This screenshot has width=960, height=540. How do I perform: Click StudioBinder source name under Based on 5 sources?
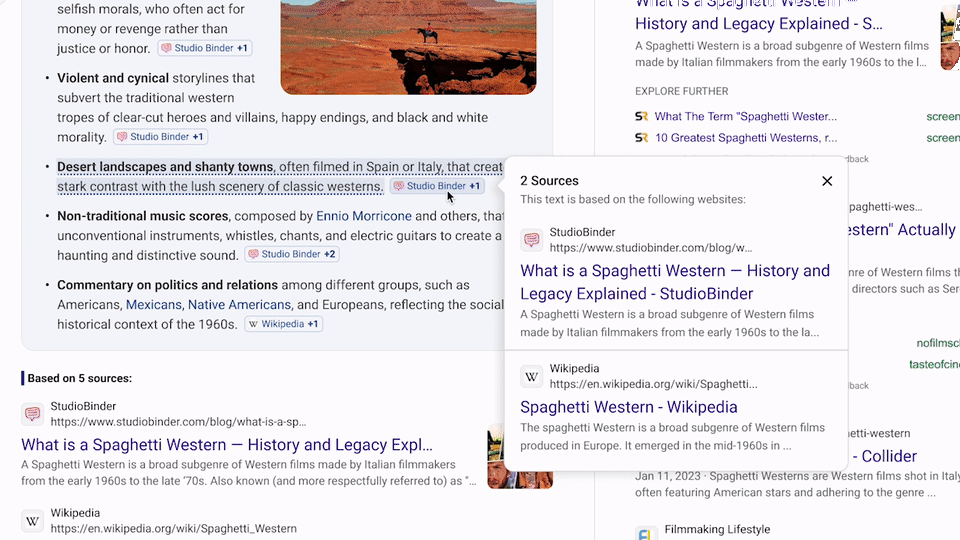pos(83,407)
